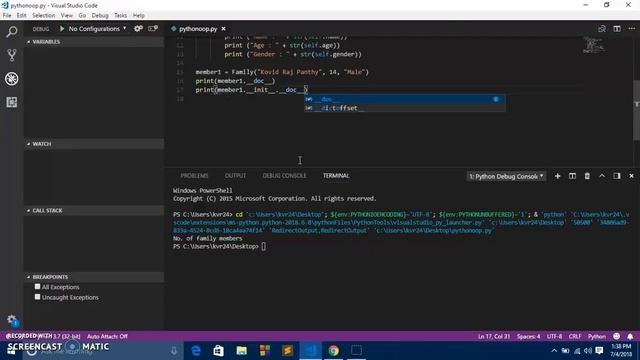Close the terminal panel
The image size is (640, 360).
(631, 176)
